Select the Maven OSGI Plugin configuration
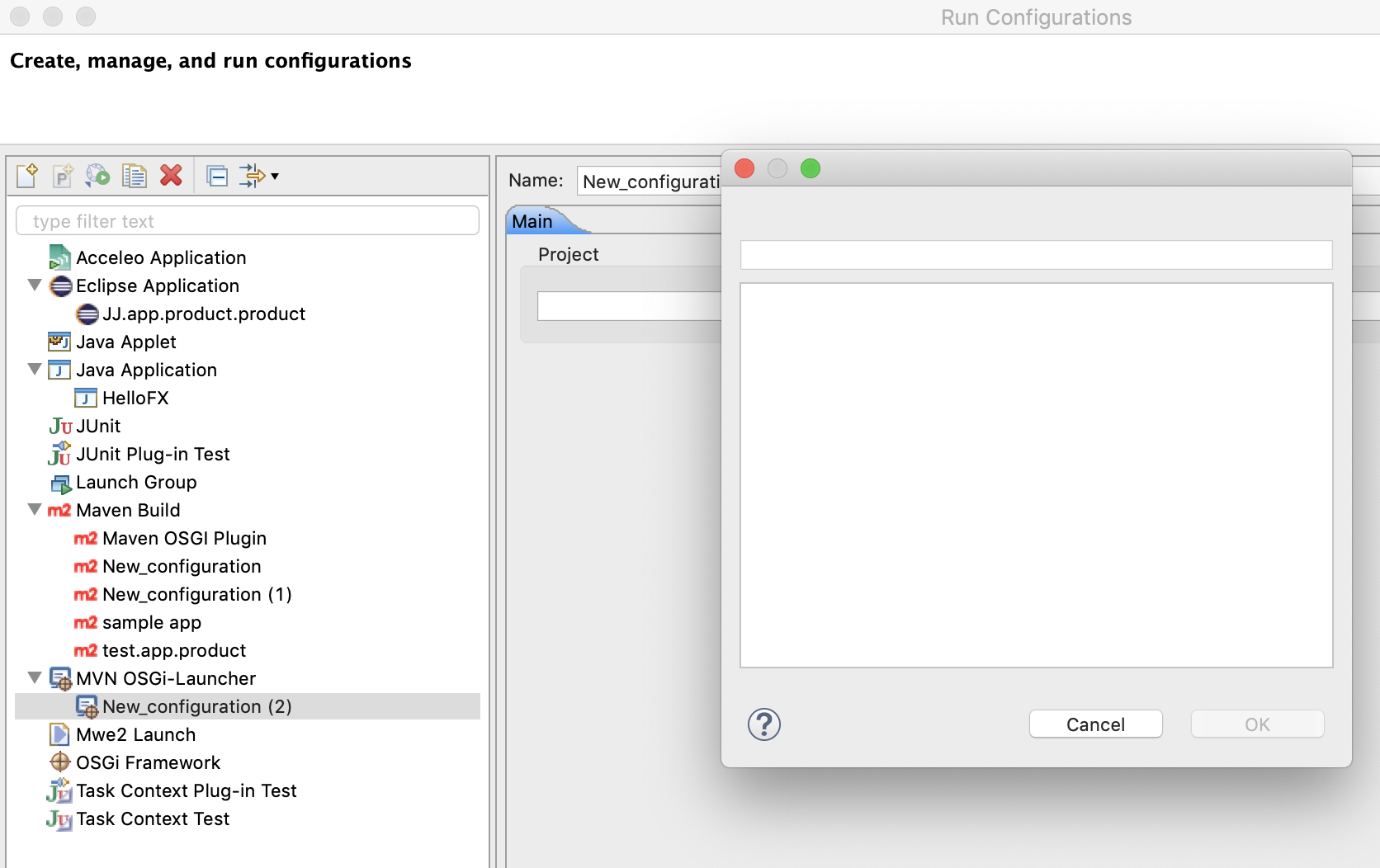Viewport: 1380px width, 868px height. coord(183,538)
